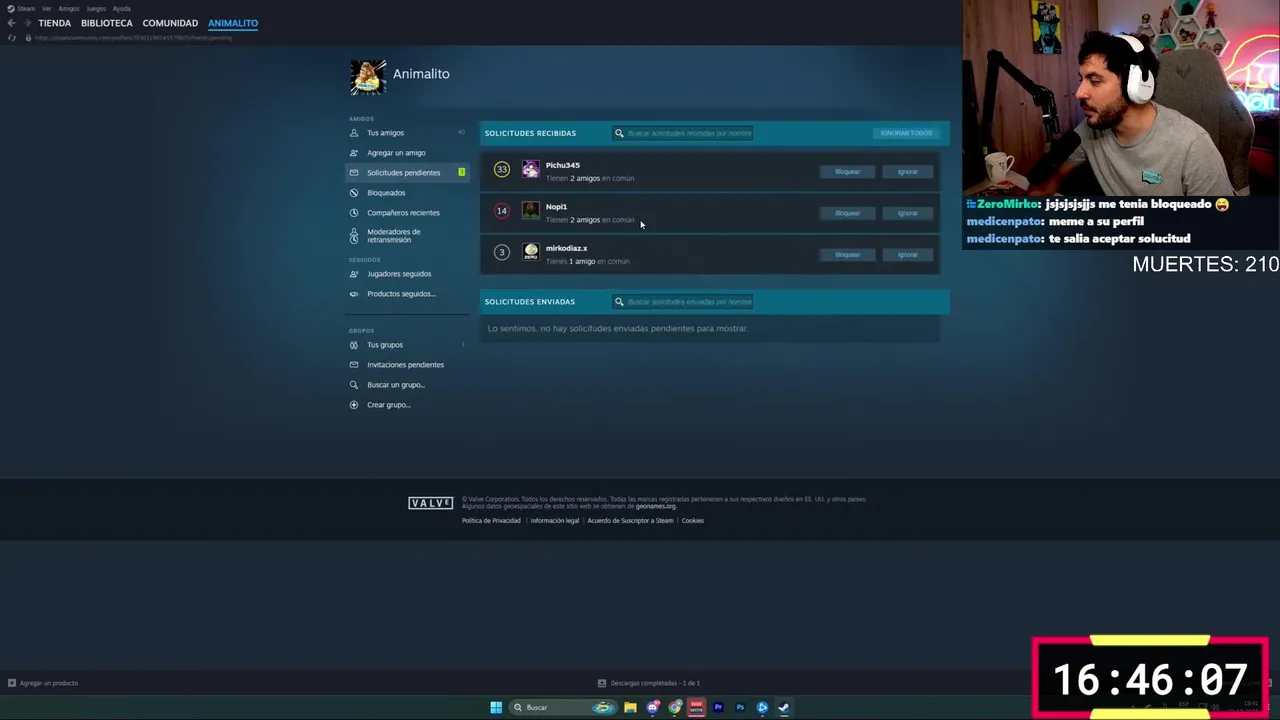This screenshot has width=1280, height=720.
Task: Focus the received requests search field
Action: point(683,133)
